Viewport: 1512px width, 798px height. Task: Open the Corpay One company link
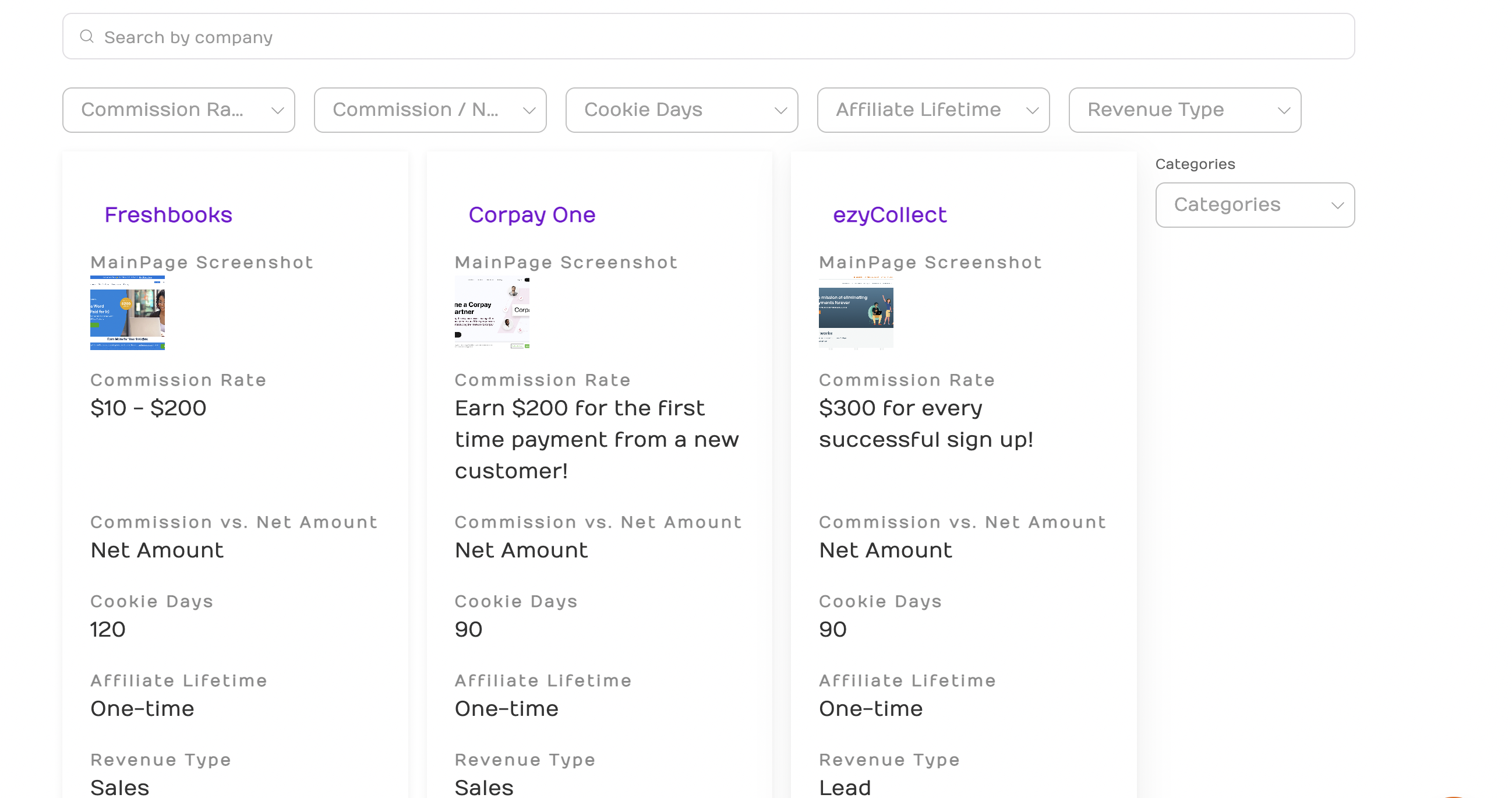pyautogui.click(x=532, y=215)
